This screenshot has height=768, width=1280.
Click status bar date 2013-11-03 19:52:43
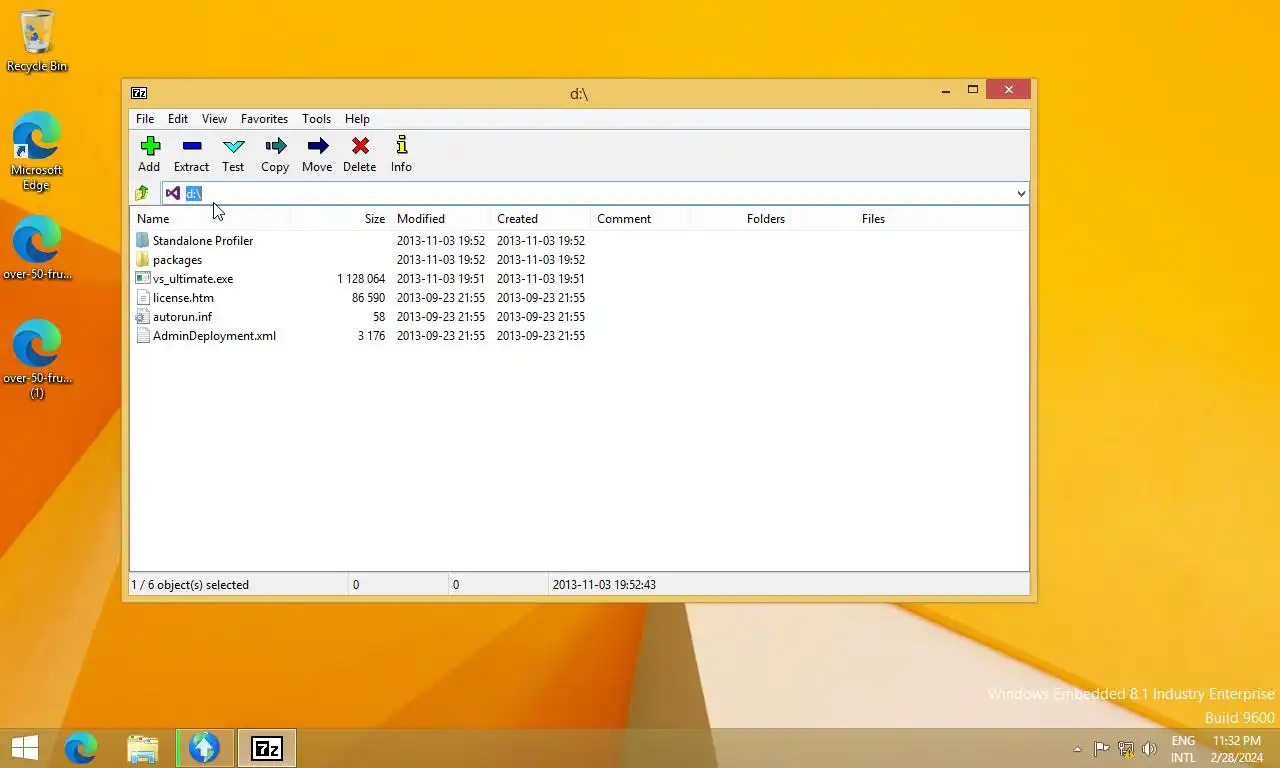click(x=604, y=585)
